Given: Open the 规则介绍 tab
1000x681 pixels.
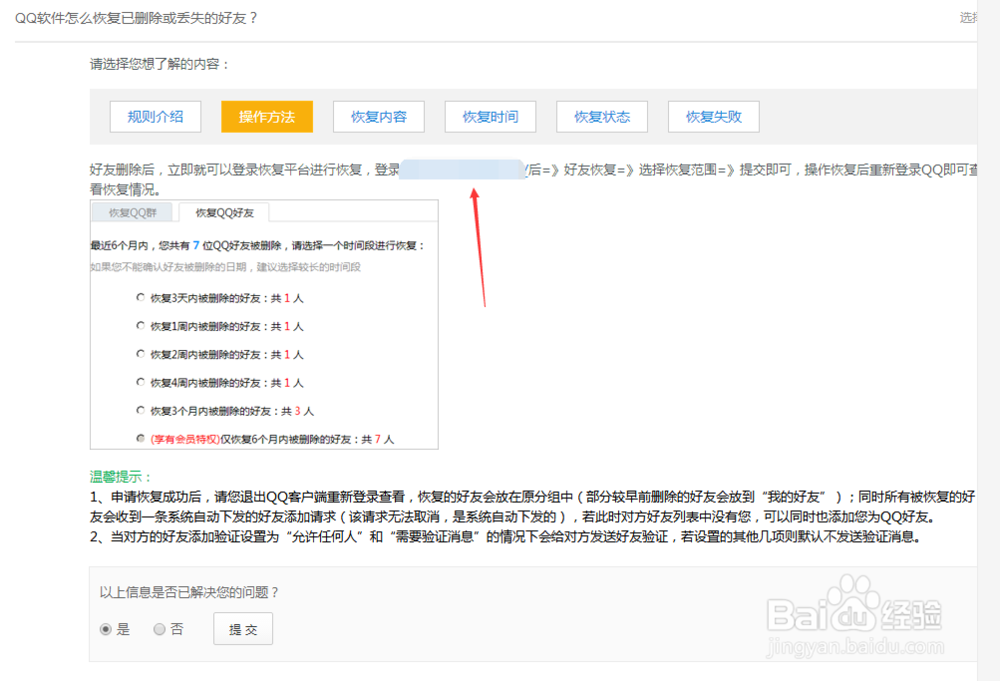Looking at the screenshot, I should (x=155, y=117).
